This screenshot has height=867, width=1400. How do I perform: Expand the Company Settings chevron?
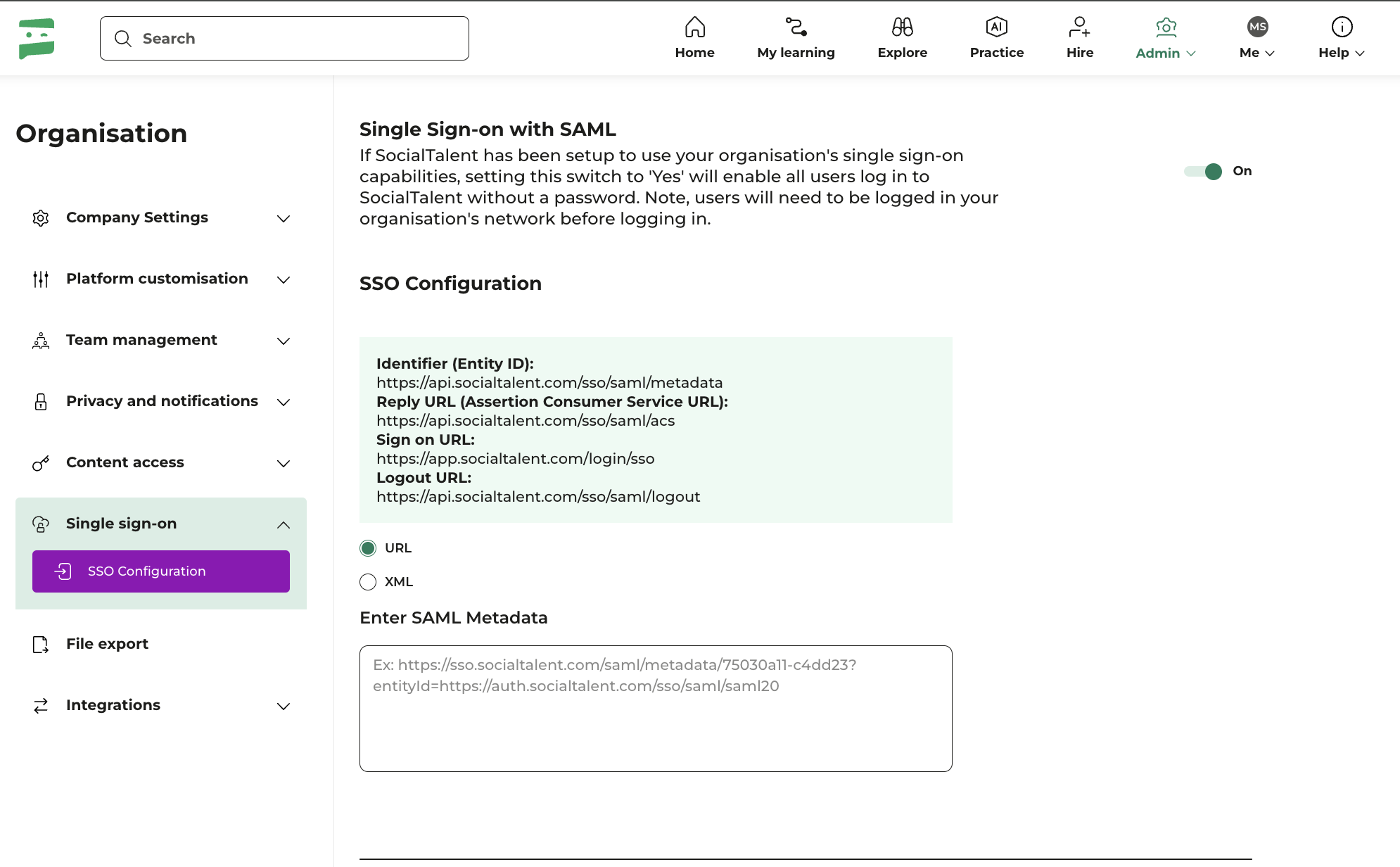coord(284,219)
